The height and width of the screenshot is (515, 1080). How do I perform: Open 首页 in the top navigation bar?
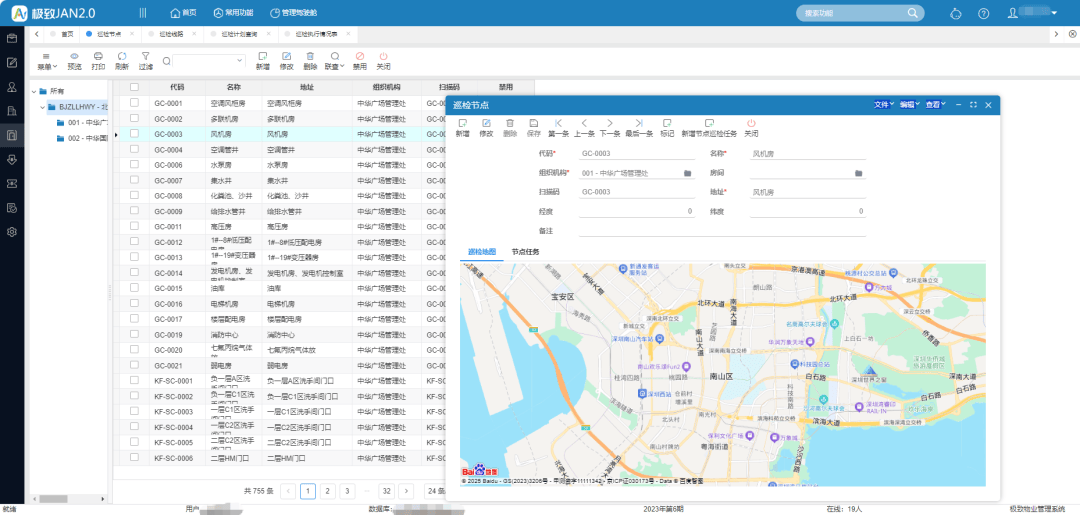[182, 13]
